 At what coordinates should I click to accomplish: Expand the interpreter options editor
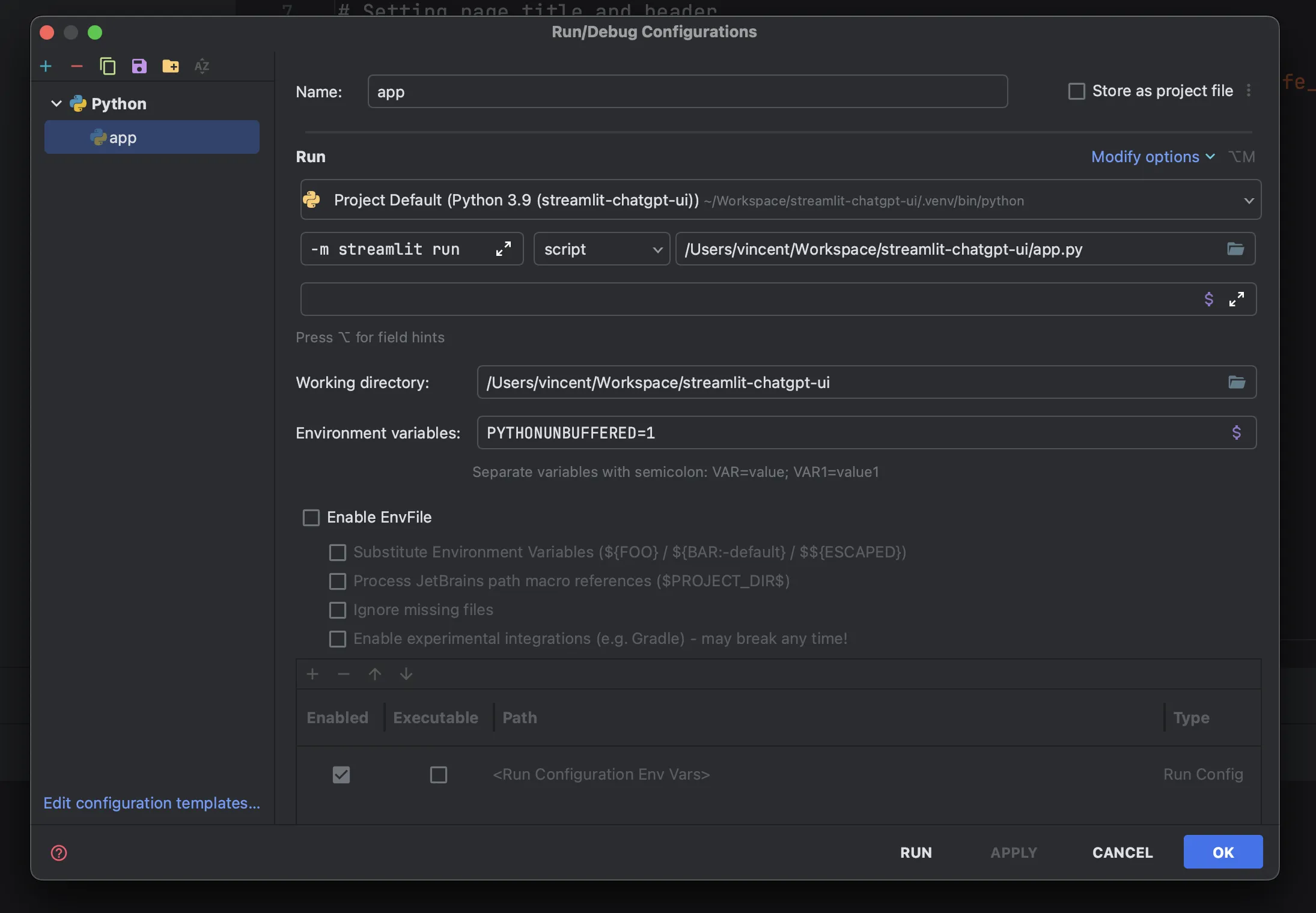504,249
